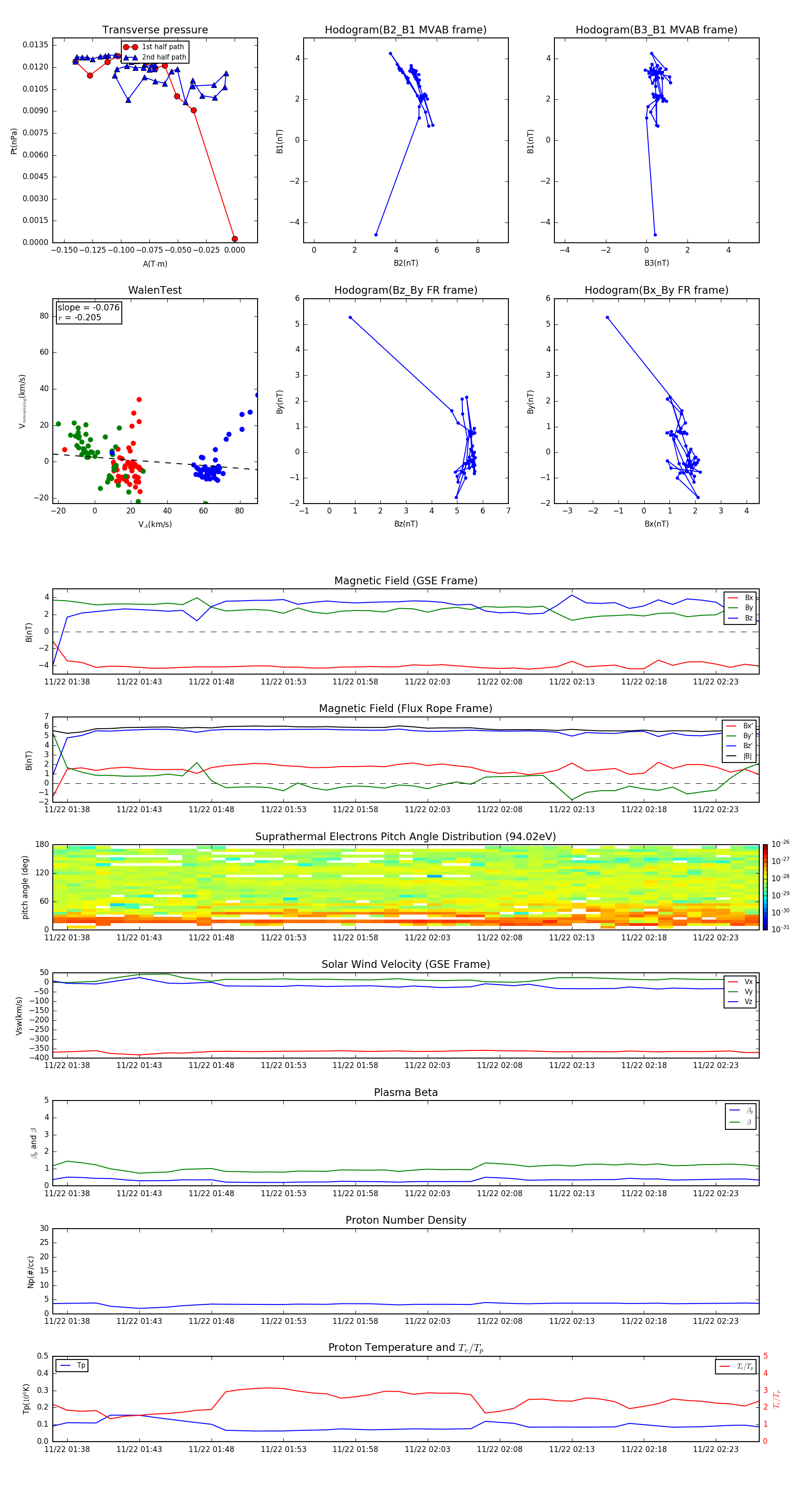The image size is (812, 1489).
Task: Select the Vx entry in velocity legend
Action: [x=740, y=981]
